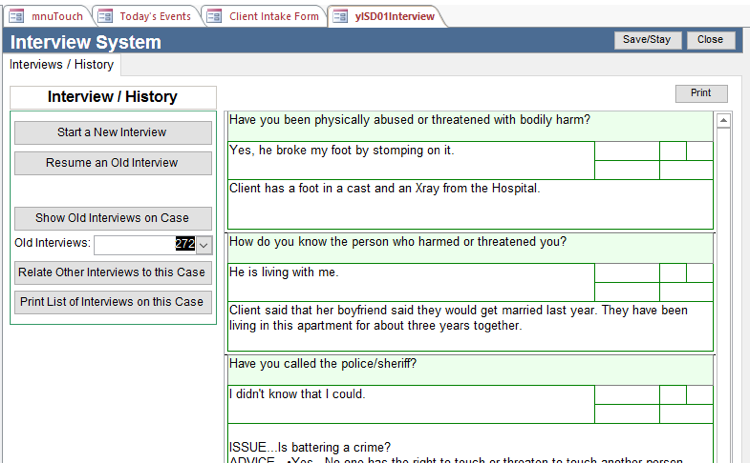Click the mnuTouch tab form icon
The image size is (750, 463).
(17, 16)
